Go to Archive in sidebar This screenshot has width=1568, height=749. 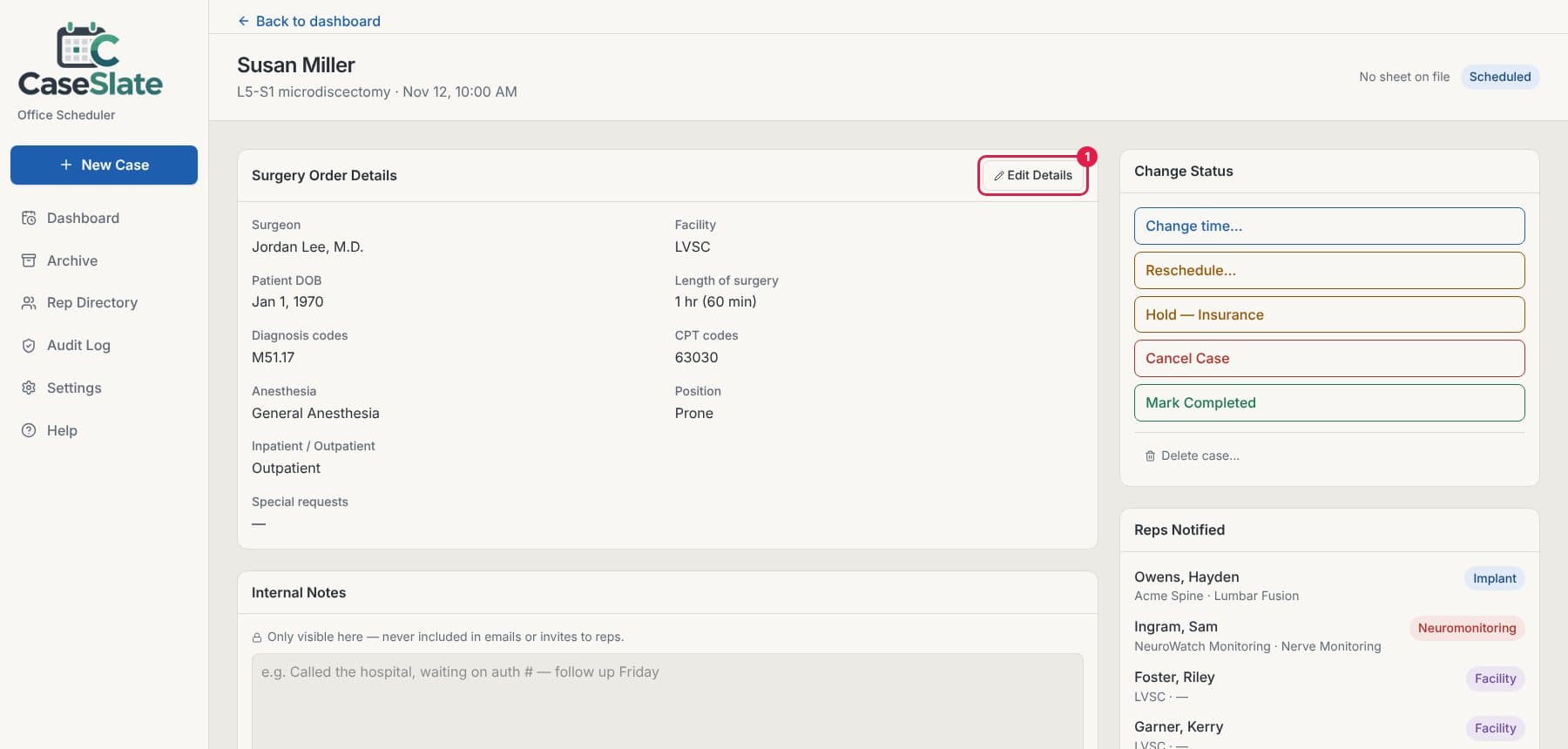pos(105,260)
